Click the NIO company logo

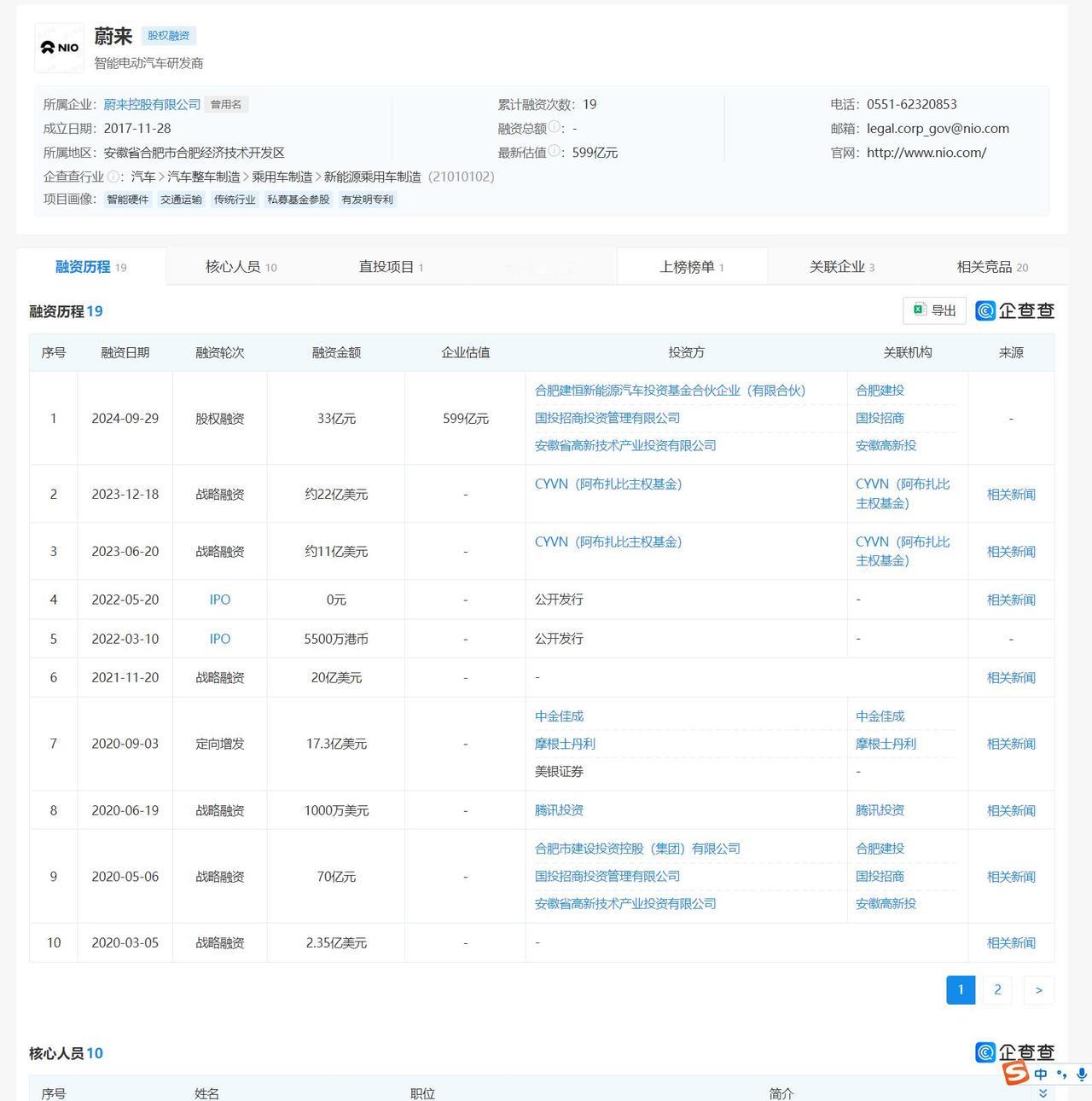point(59,48)
